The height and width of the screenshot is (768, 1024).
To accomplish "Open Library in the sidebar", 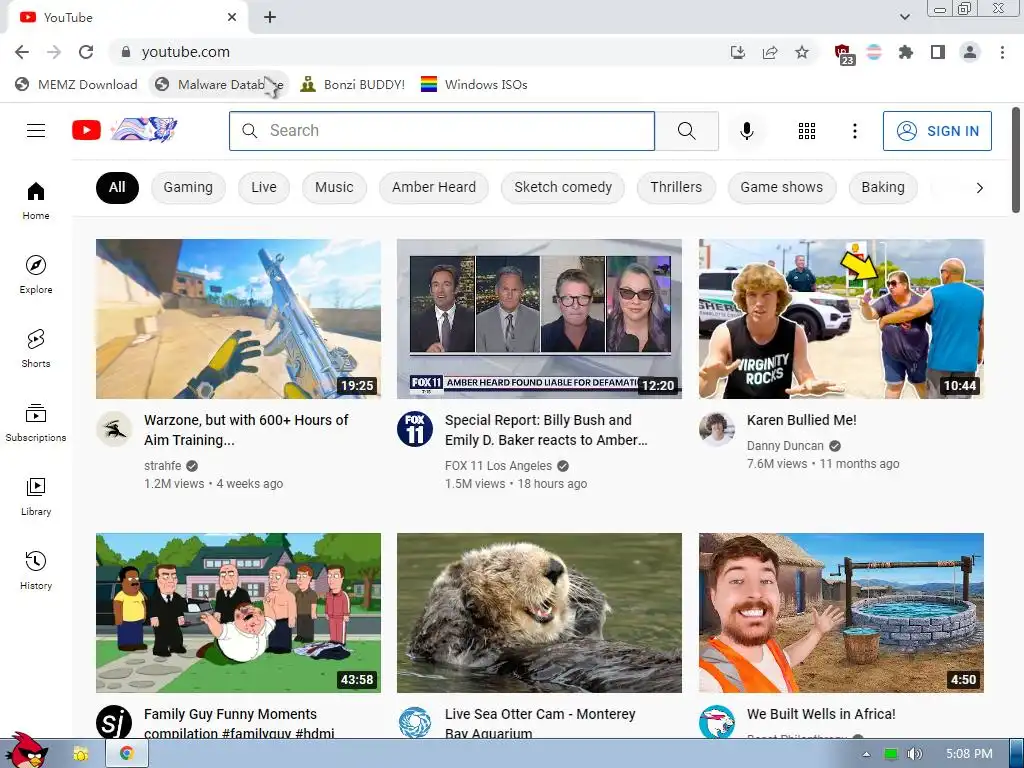I will (x=36, y=496).
